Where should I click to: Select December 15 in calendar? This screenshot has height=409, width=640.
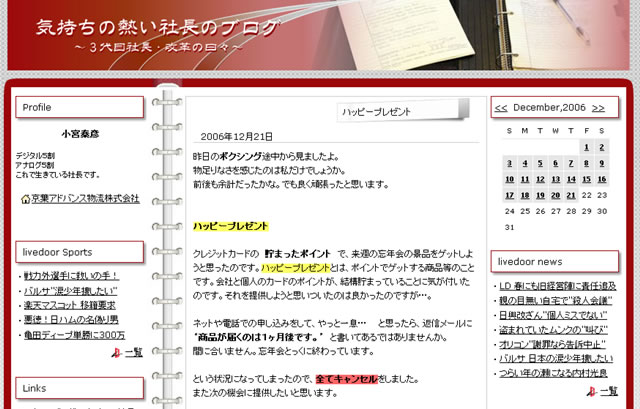(586, 179)
